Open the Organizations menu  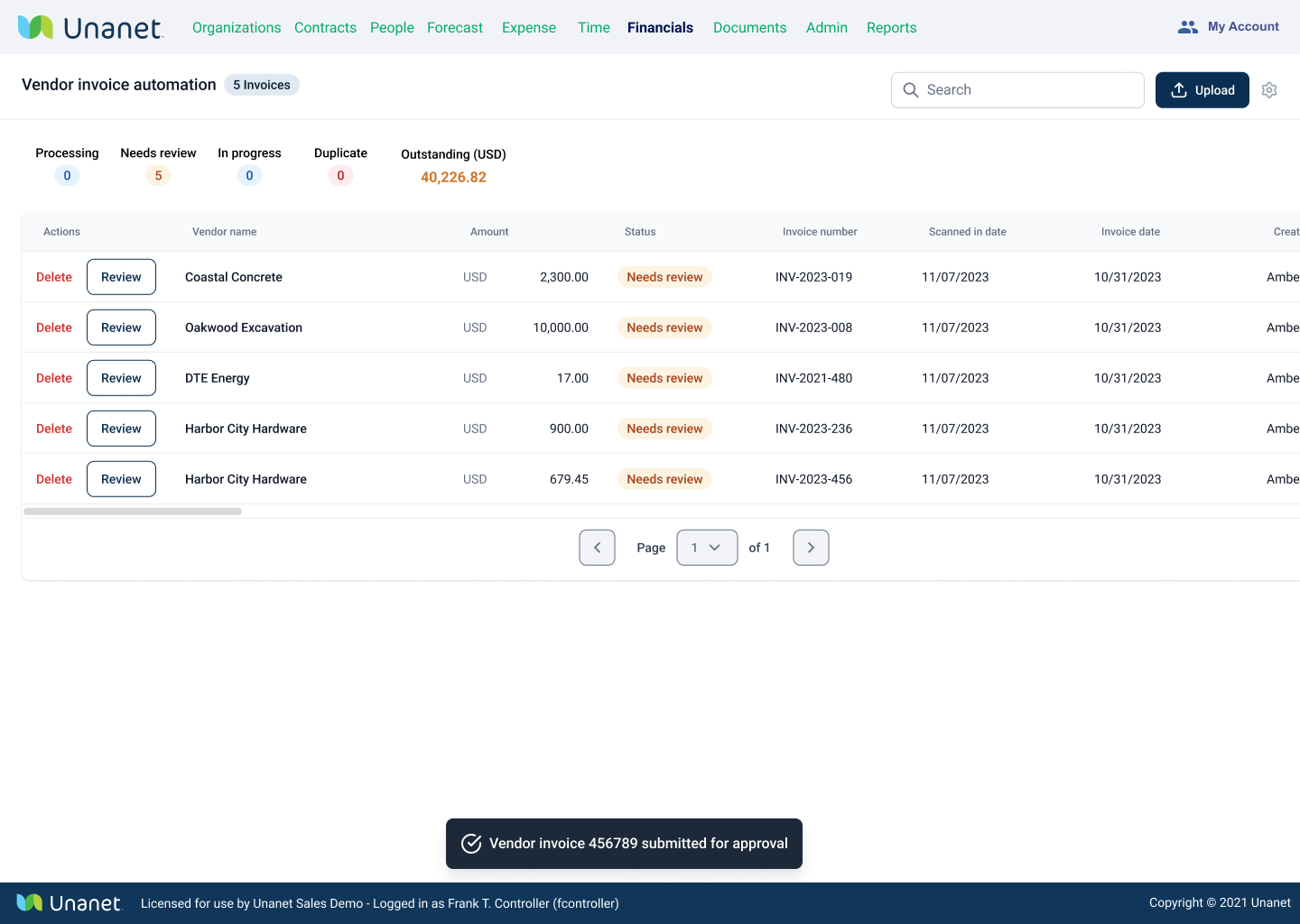237,28
